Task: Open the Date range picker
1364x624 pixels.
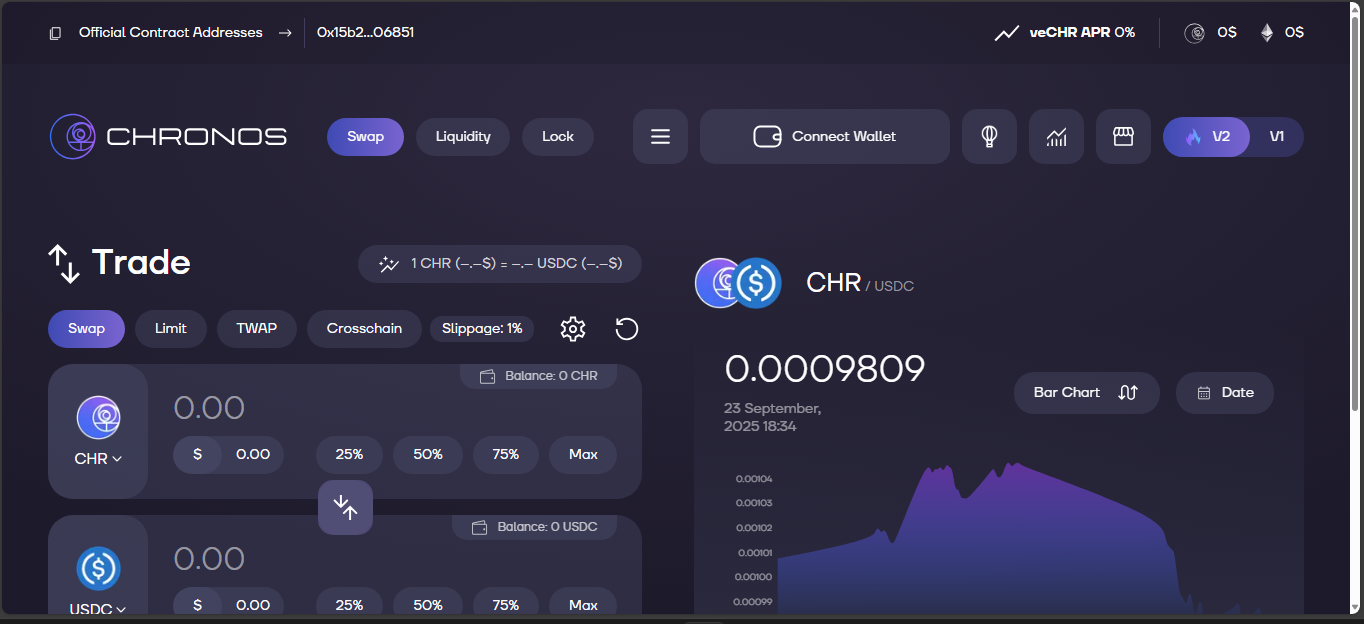Action: [x=1224, y=393]
